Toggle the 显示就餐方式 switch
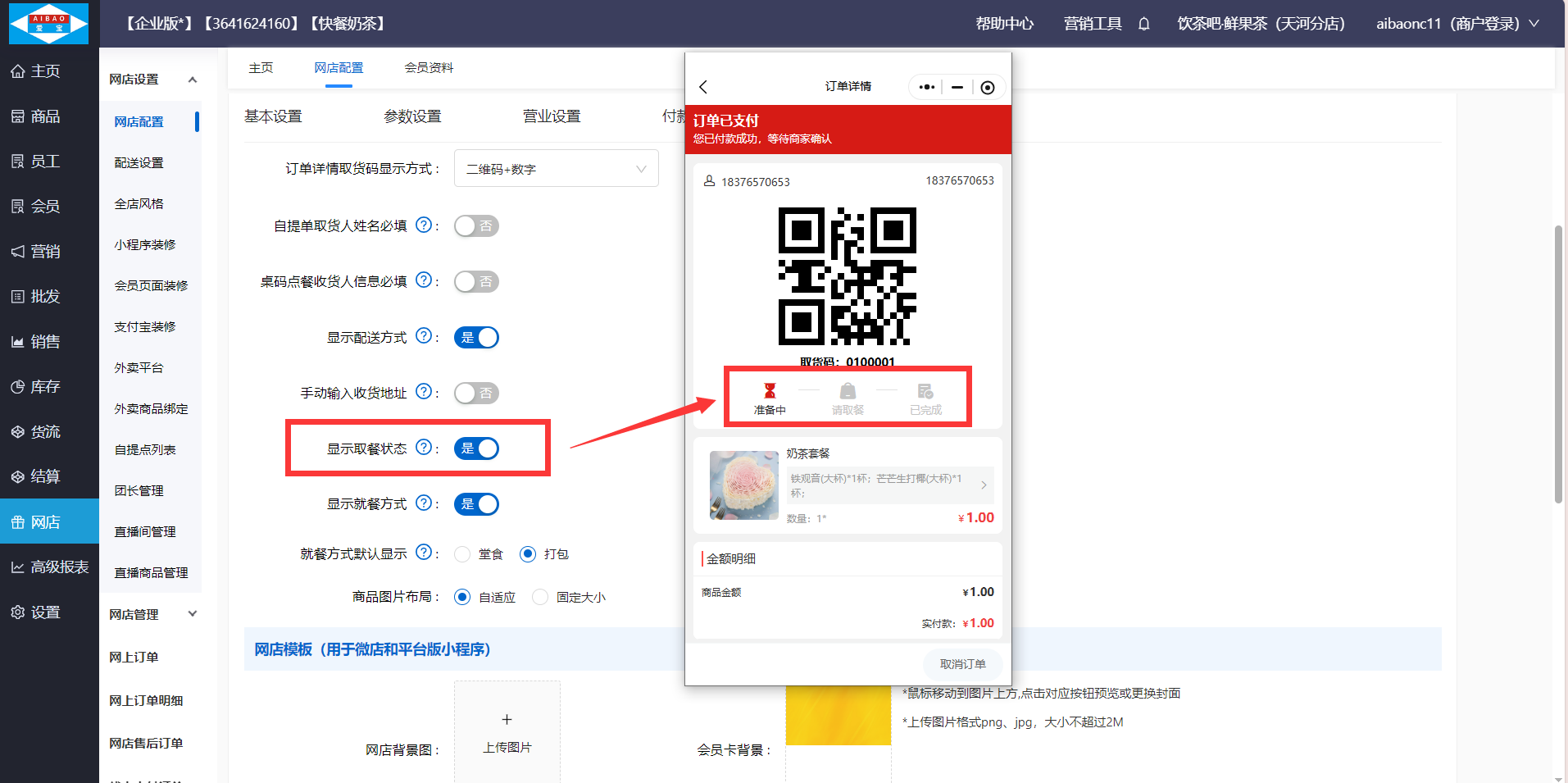Screen dimensions: 1568x783 pyautogui.click(x=476, y=504)
